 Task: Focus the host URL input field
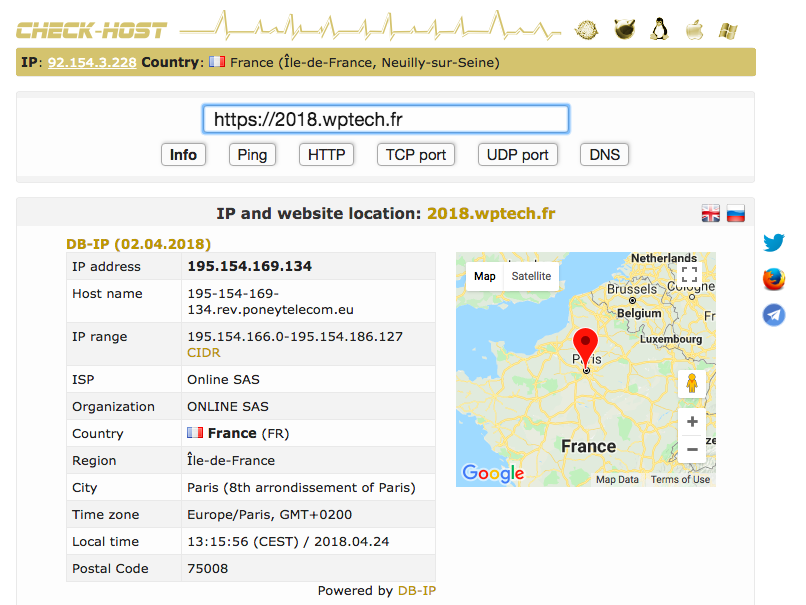386,119
